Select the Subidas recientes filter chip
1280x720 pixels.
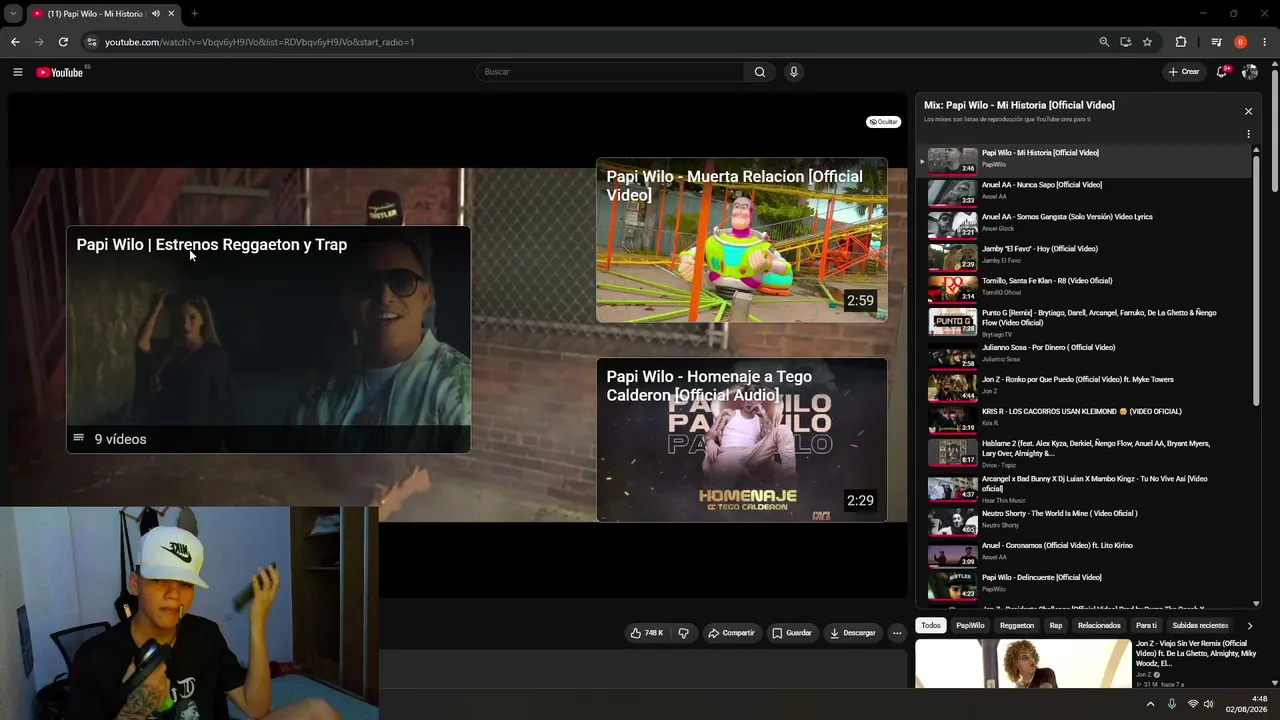click(1200, 626)
